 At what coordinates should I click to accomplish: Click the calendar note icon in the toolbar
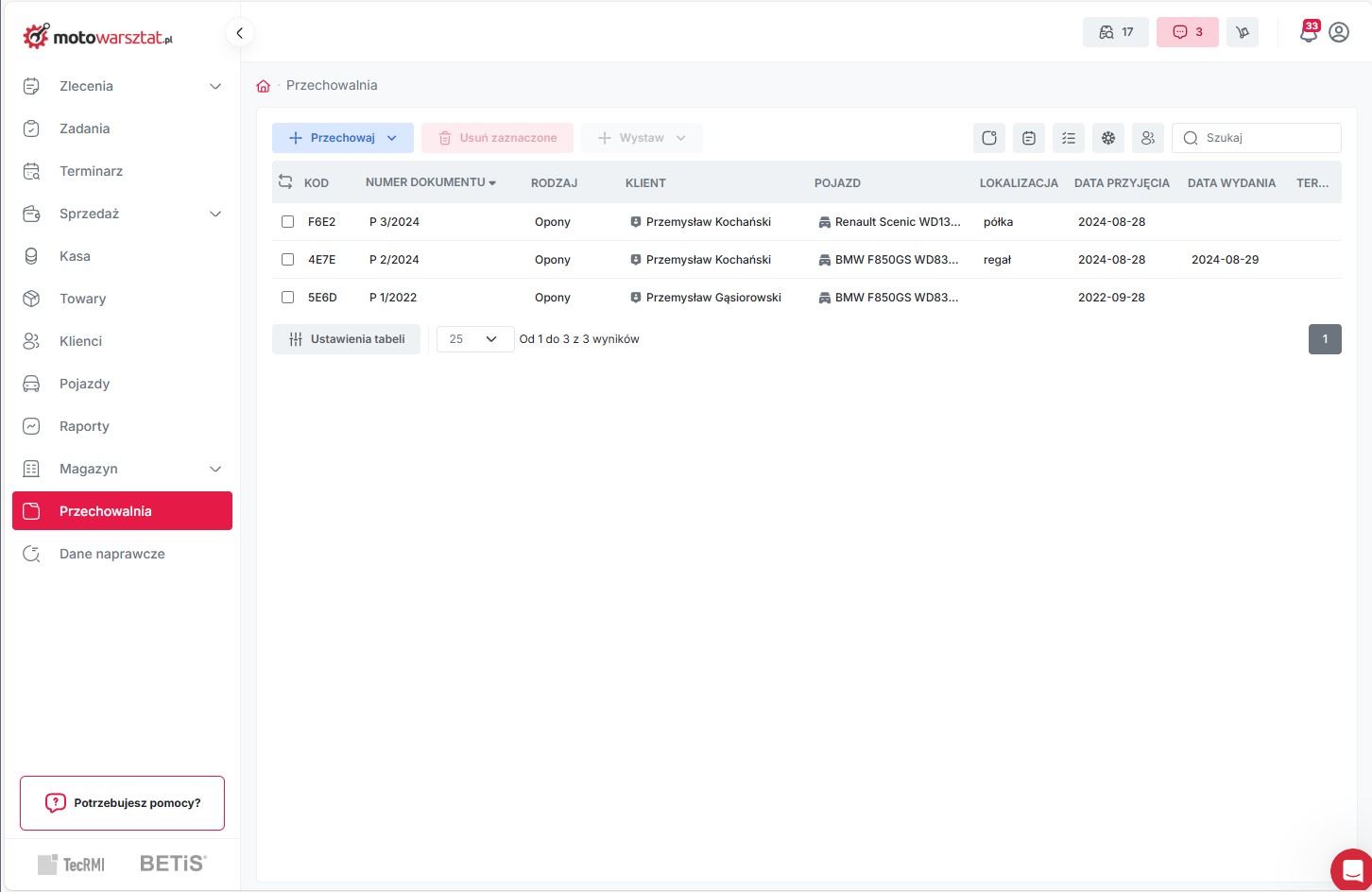coord(1029,138)
